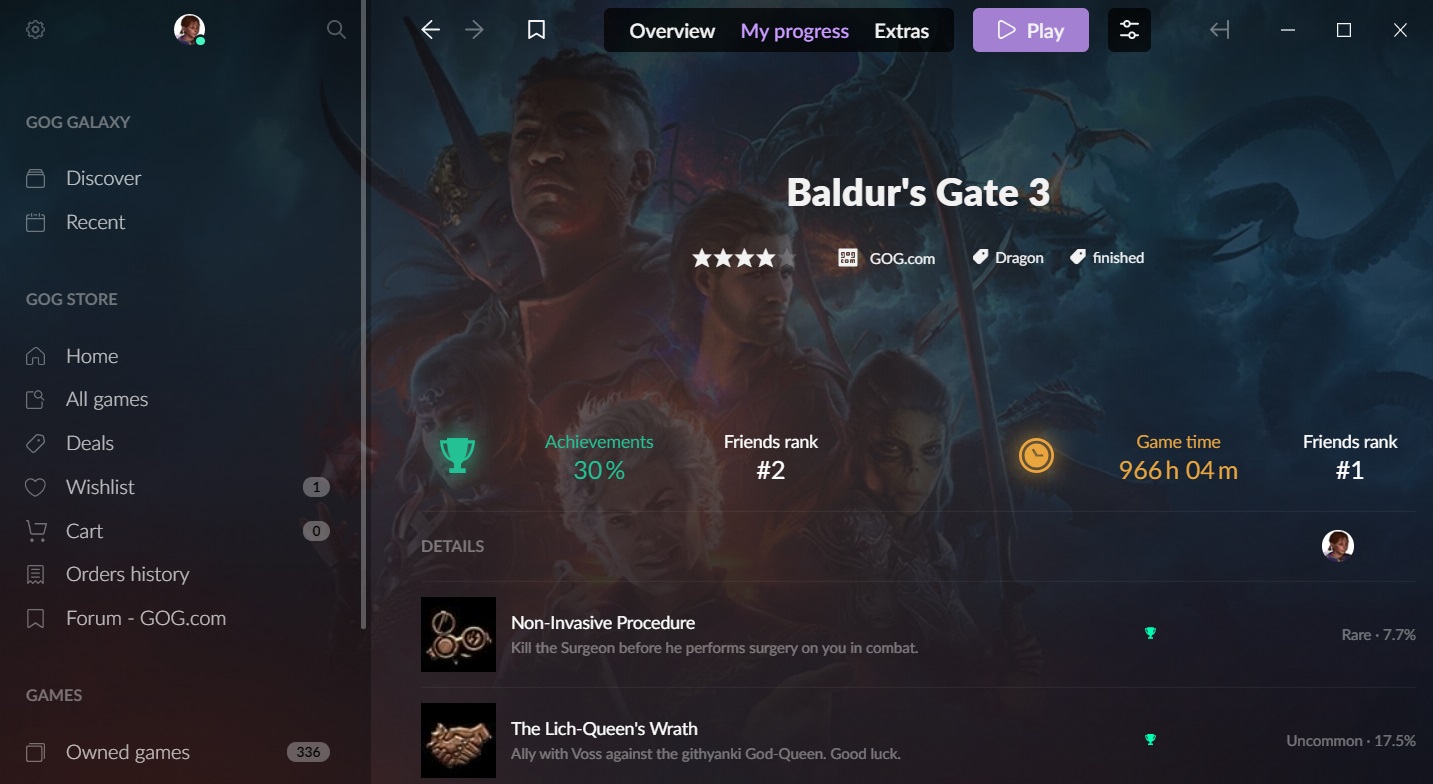This screenshot has width=1433, height=784.
Task: Switch to the Overview tab
Action: (672, 31)
